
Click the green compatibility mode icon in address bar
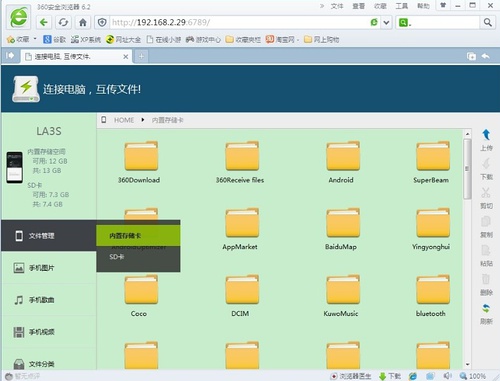[374, 22]
